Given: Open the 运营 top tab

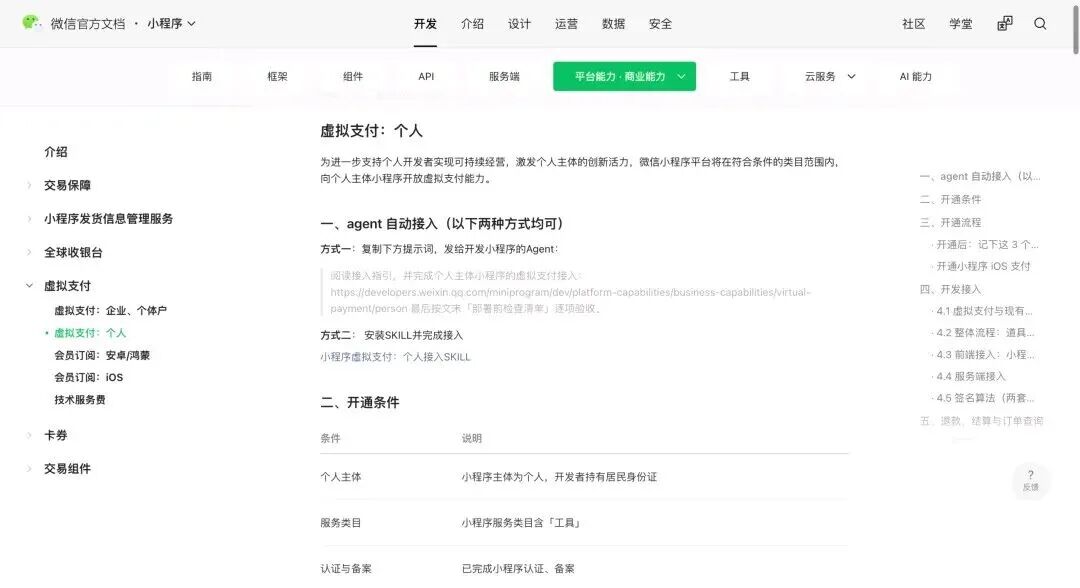Looking at the screenshot, I should point(566,23).
